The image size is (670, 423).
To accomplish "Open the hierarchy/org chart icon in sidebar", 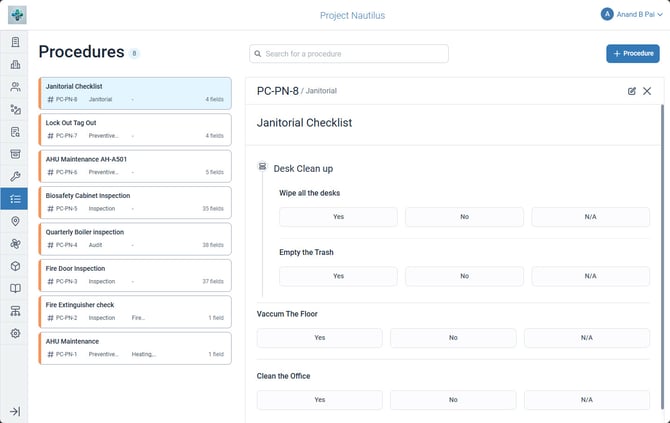I will pos(15,311).
